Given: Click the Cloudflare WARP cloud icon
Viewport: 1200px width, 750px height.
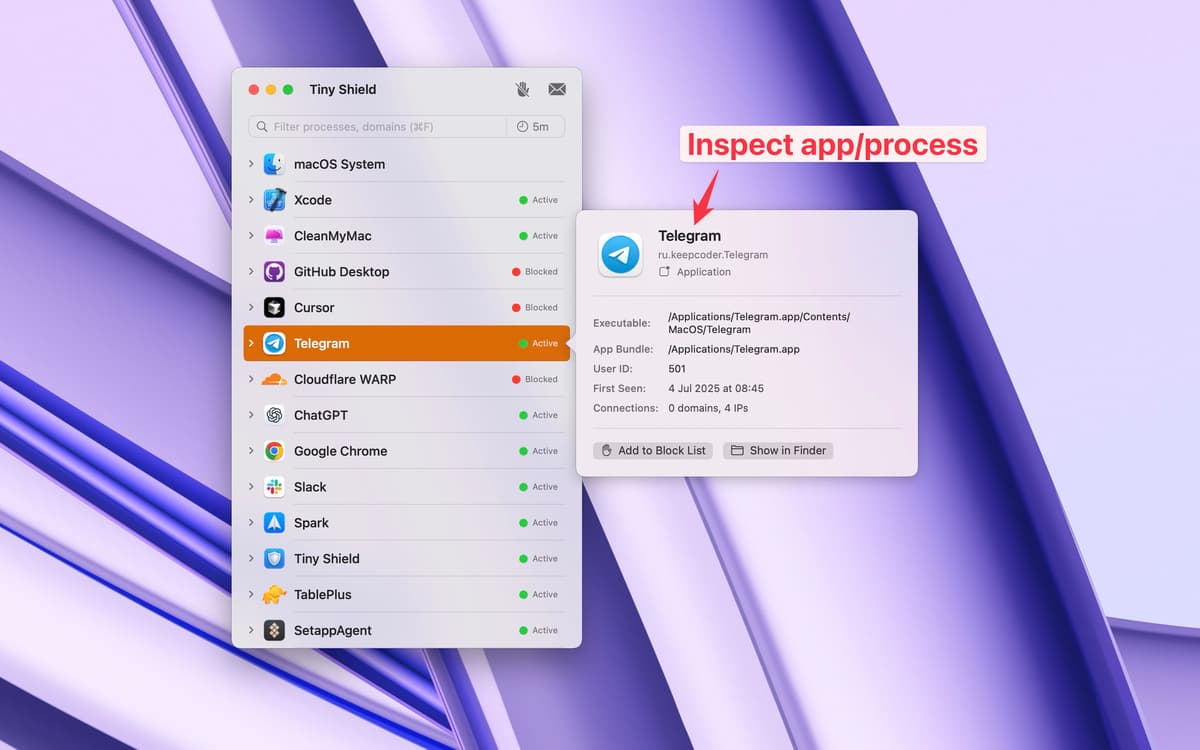Looking at the screenshot, I should click(274, 380).
